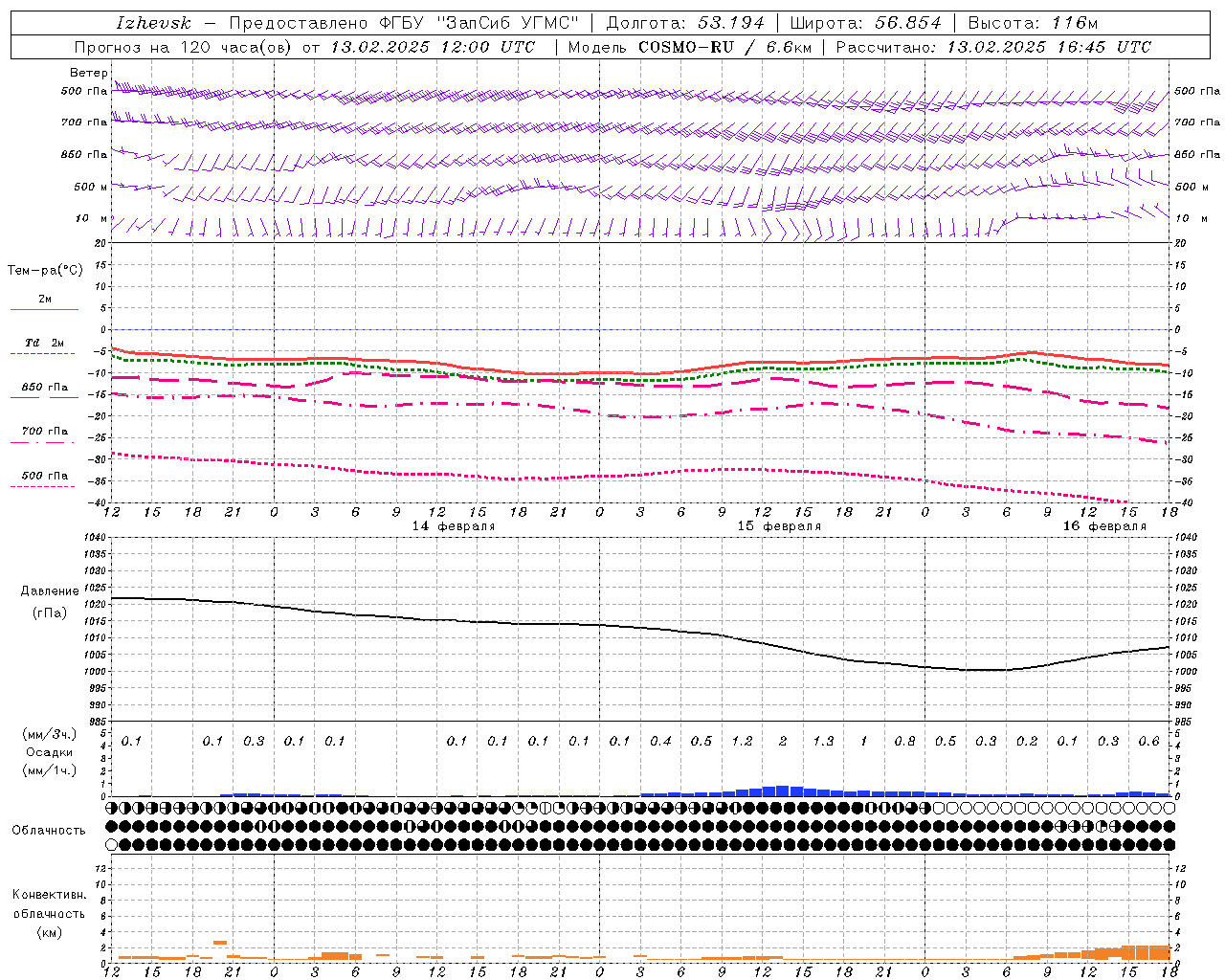
Task: Click the date label "15 февраля"
Action: [x=779, y=526]
